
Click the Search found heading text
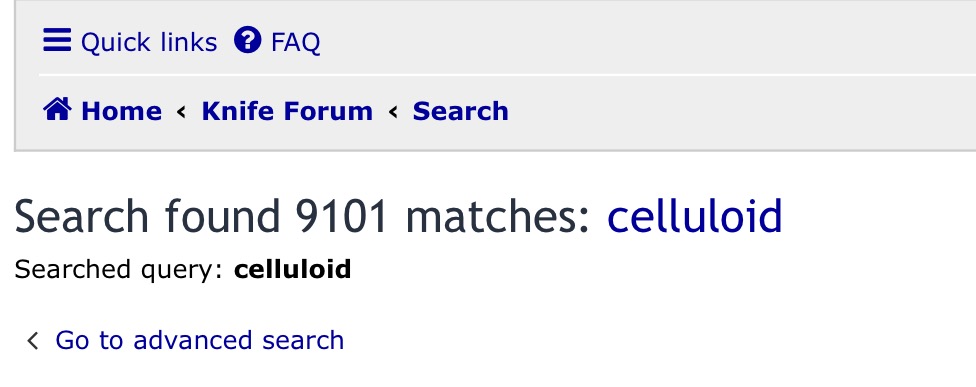[148, 217]
